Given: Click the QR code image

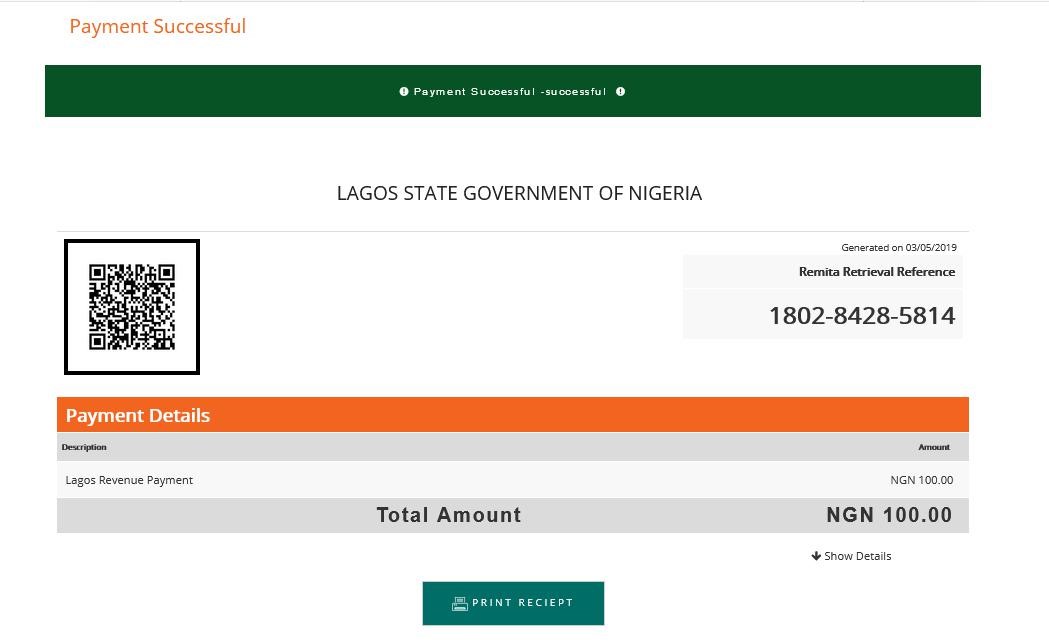Looking at the screenshot, I should tap(132, 307).
